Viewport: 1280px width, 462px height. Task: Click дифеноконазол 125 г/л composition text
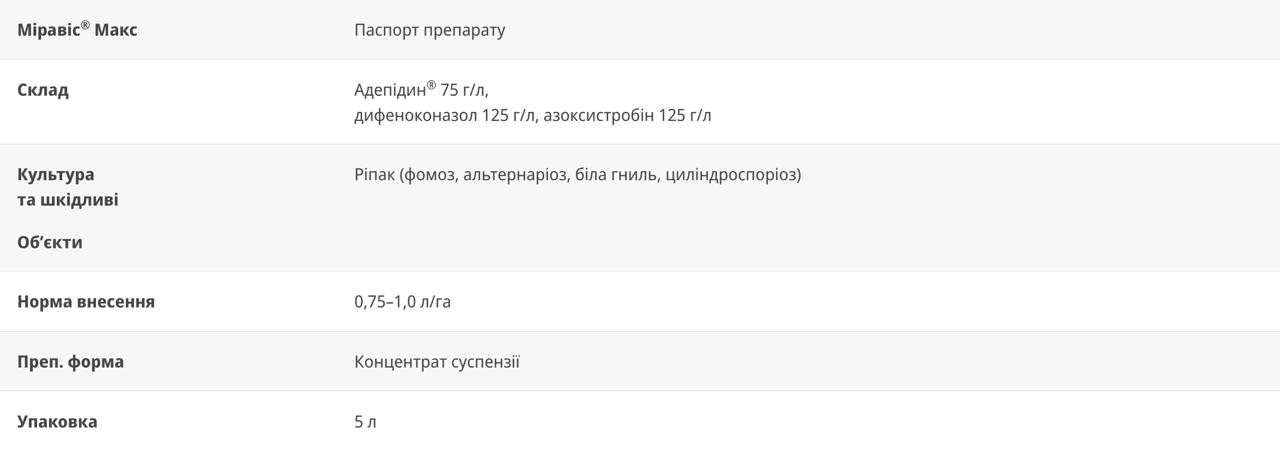pyautogui.click(x=447, y=115)
